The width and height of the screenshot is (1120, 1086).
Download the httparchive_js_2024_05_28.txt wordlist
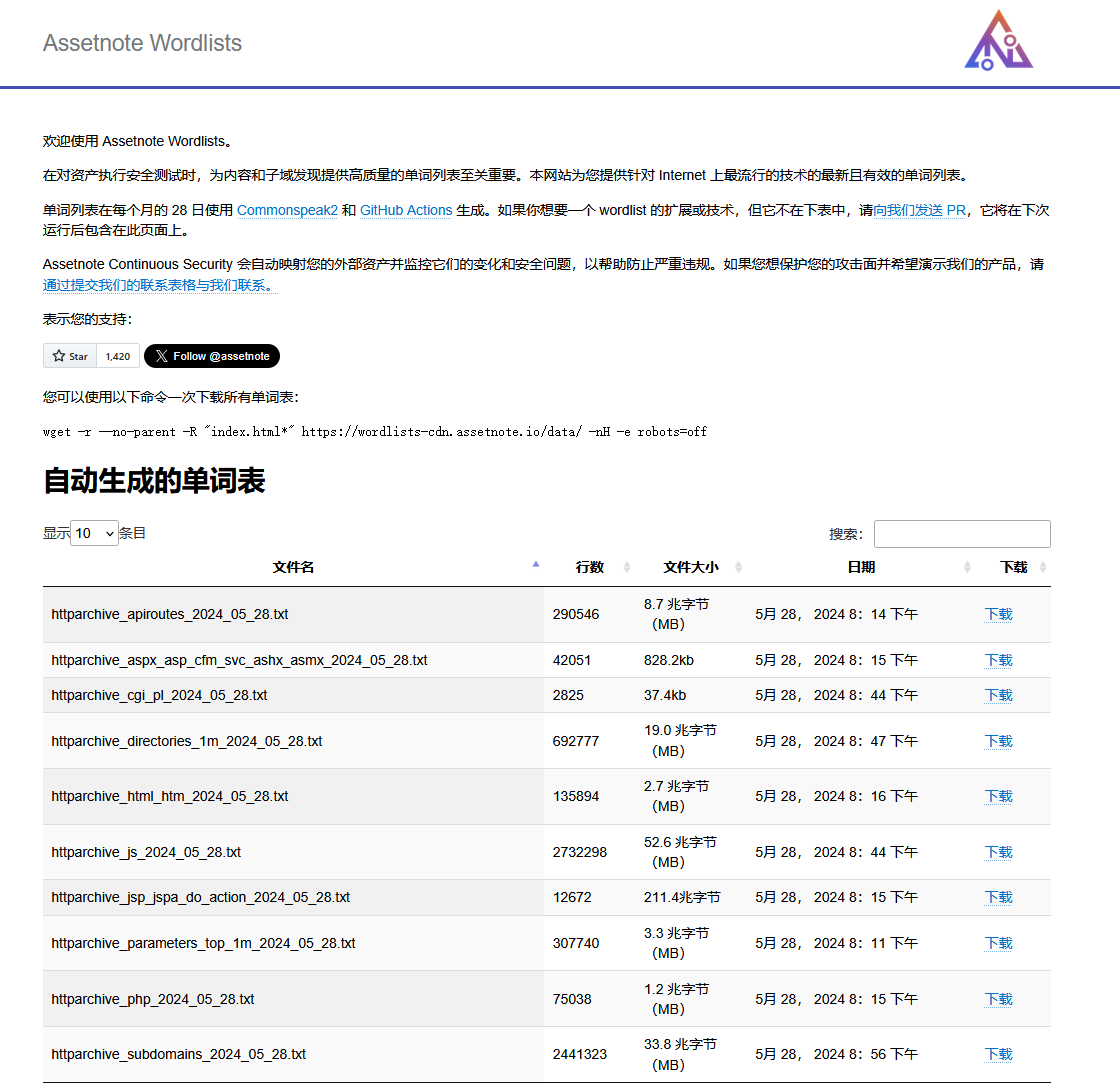[998, 852]
